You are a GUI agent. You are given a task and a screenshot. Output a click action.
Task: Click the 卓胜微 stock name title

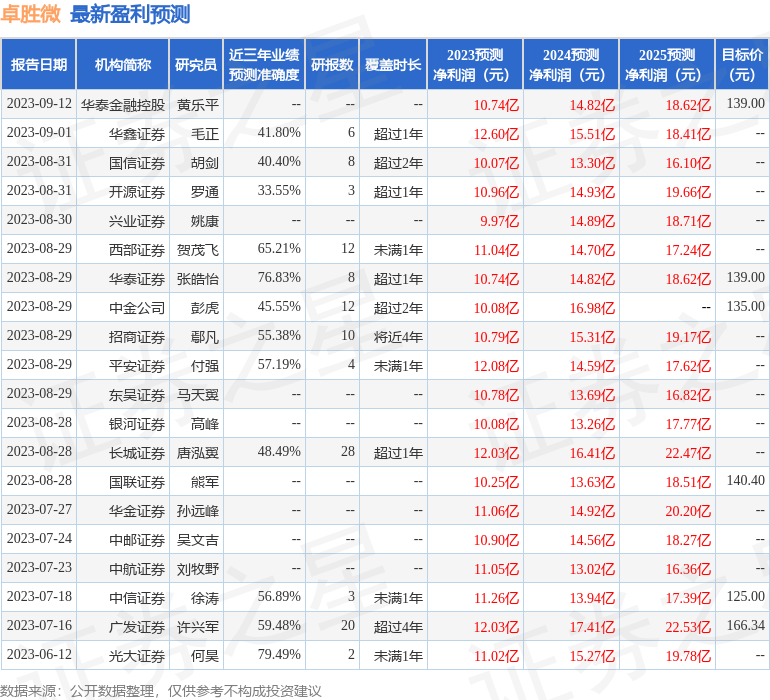[30, 14]
